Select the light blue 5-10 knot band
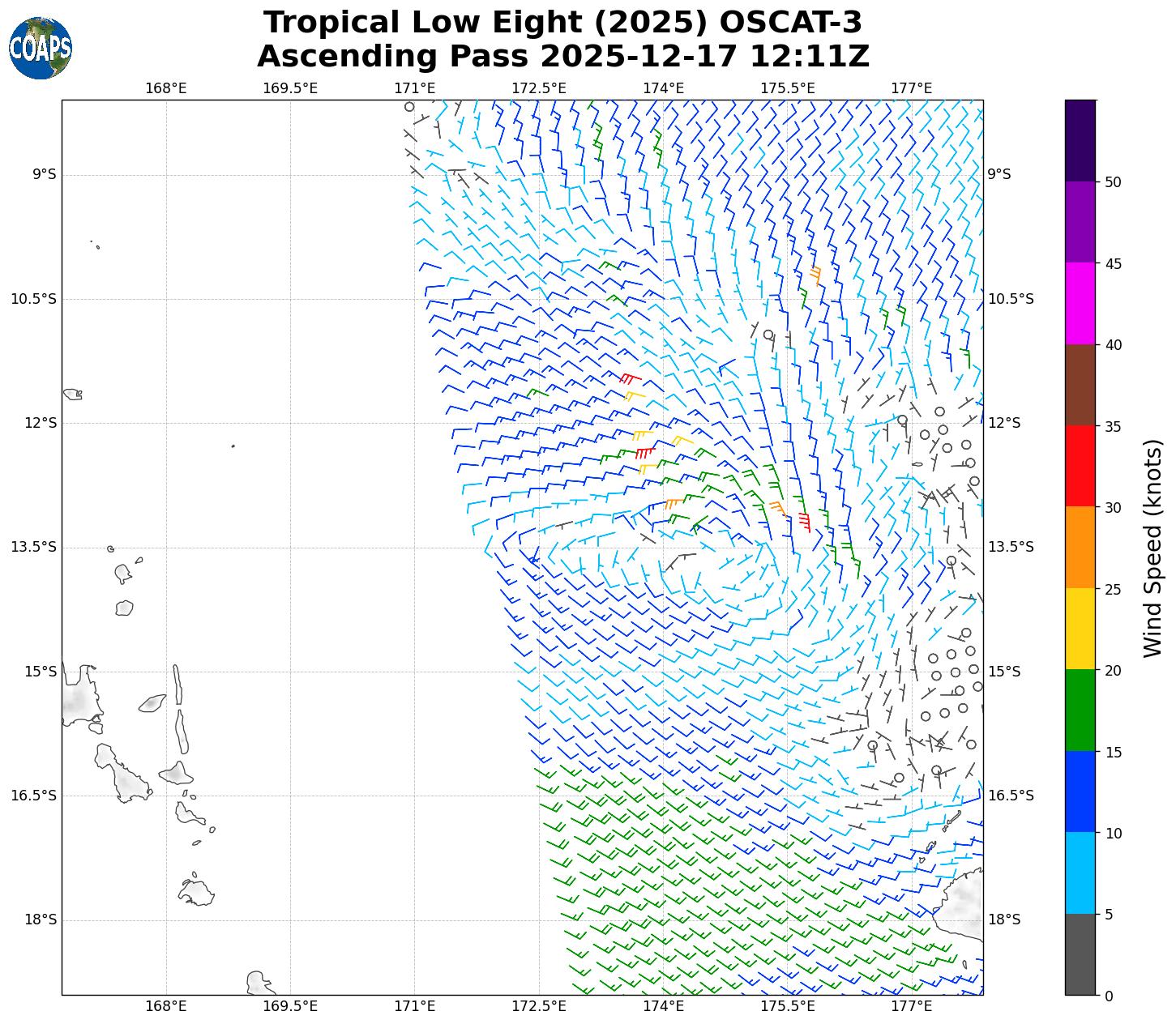Image resolution: width=1176 pixels, height=1024 pixels. [1080, 873]
